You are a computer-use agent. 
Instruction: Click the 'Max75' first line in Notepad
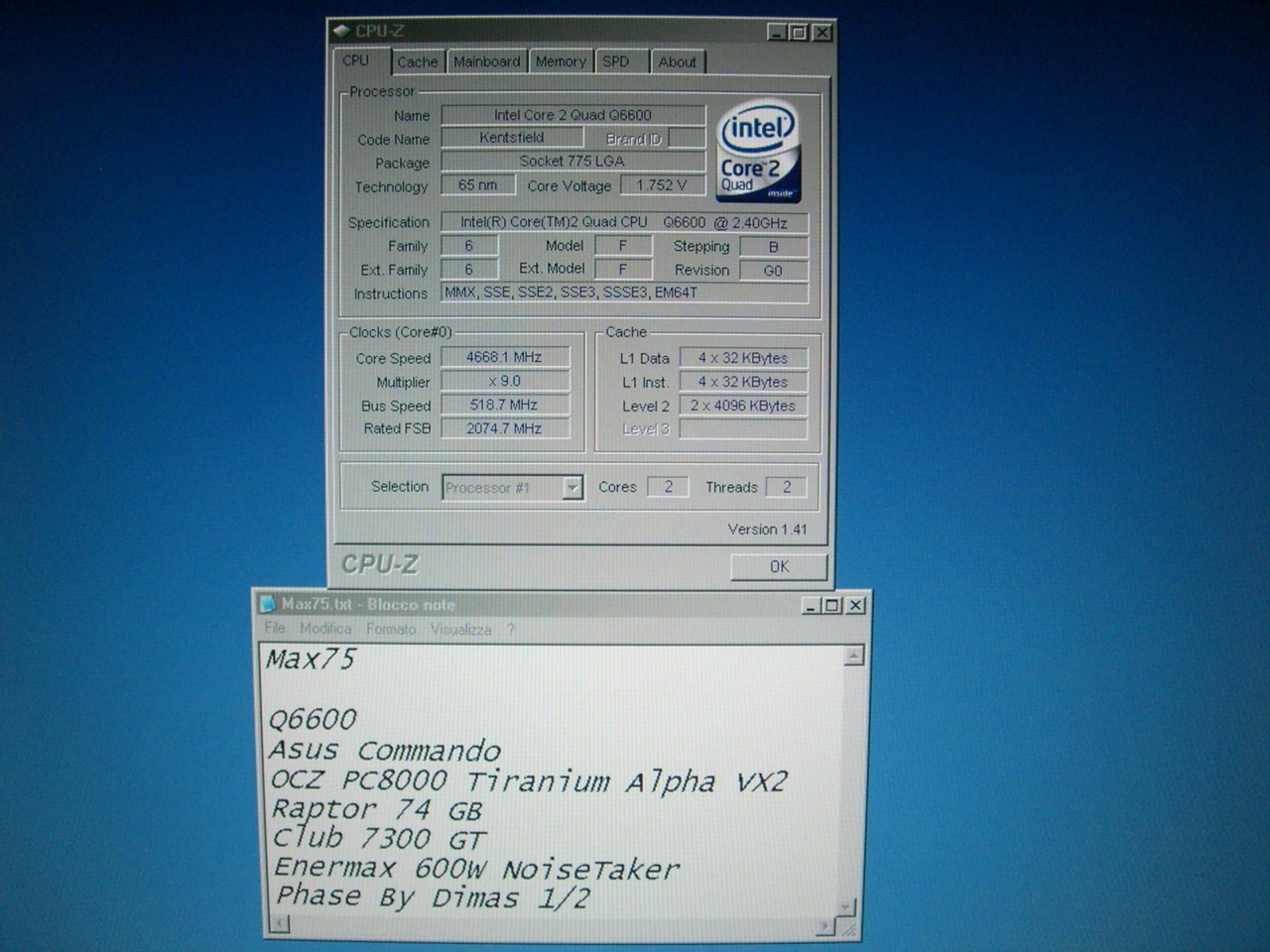tap(311, 659)
